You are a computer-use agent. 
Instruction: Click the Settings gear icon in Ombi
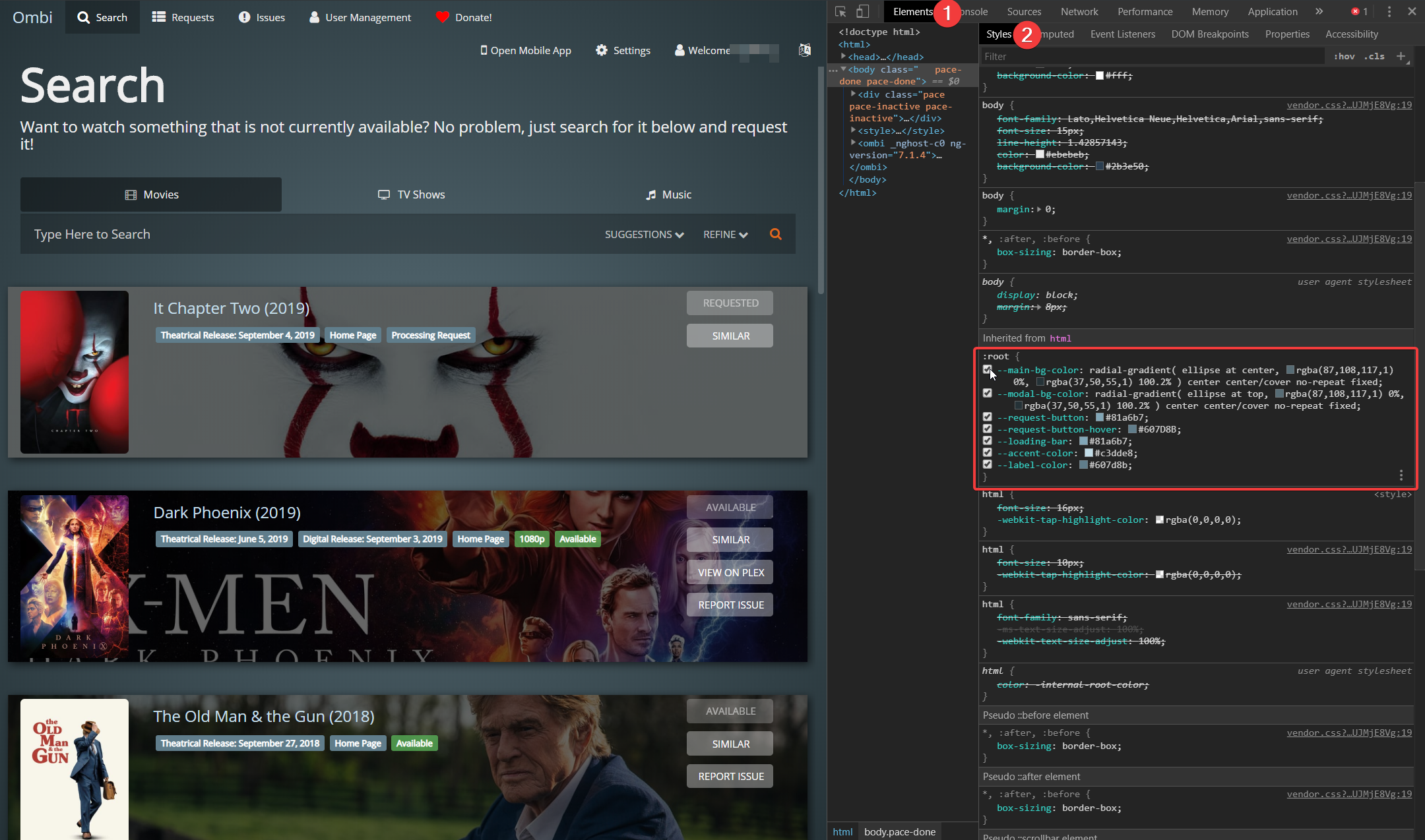[x=601, y=50]
